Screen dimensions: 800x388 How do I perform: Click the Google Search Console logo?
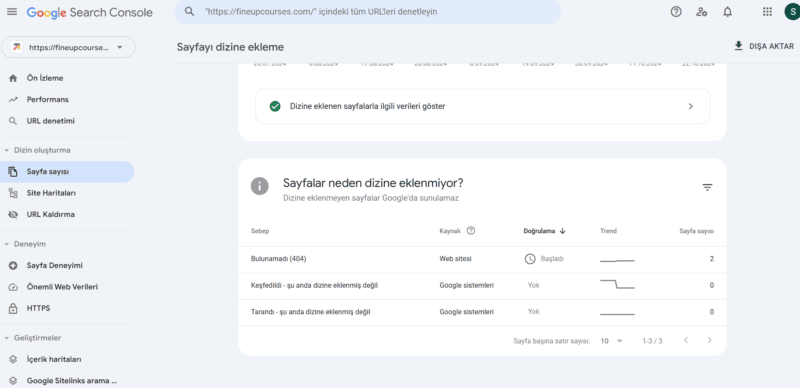click(89, 12)
